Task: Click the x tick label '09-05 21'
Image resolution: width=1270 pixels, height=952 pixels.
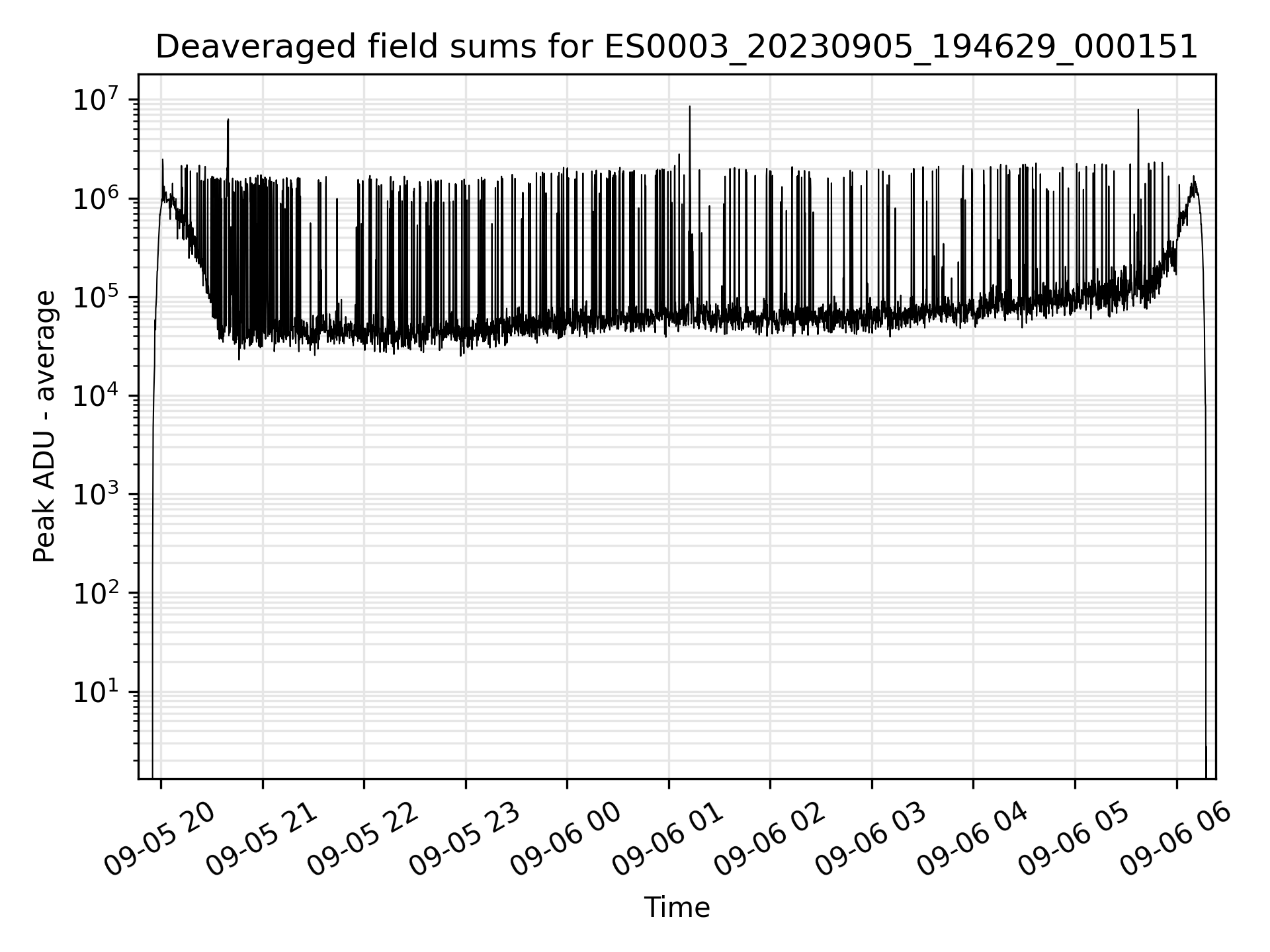Action: coord(262,838)
